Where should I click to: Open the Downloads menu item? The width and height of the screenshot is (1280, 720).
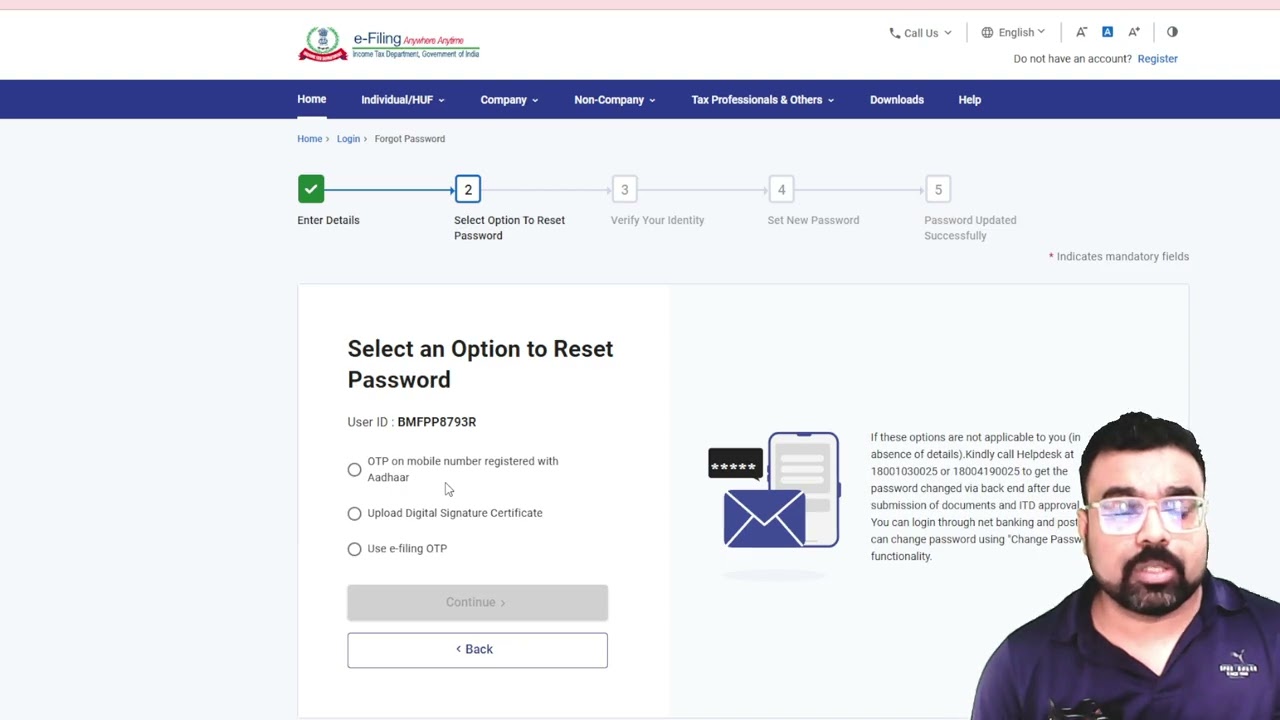tap(897, 100)
